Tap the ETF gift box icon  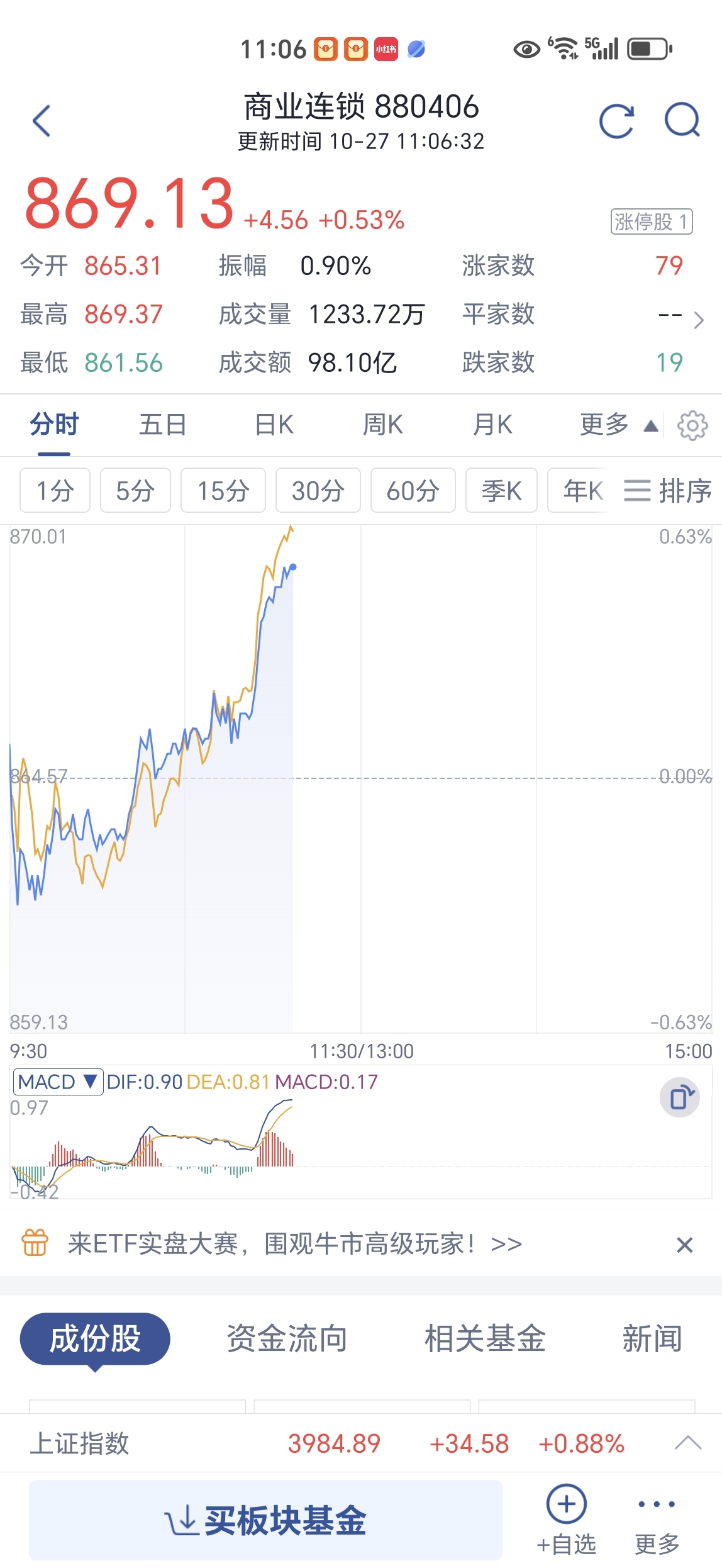pyautogui.click(x=35, y=1243)
